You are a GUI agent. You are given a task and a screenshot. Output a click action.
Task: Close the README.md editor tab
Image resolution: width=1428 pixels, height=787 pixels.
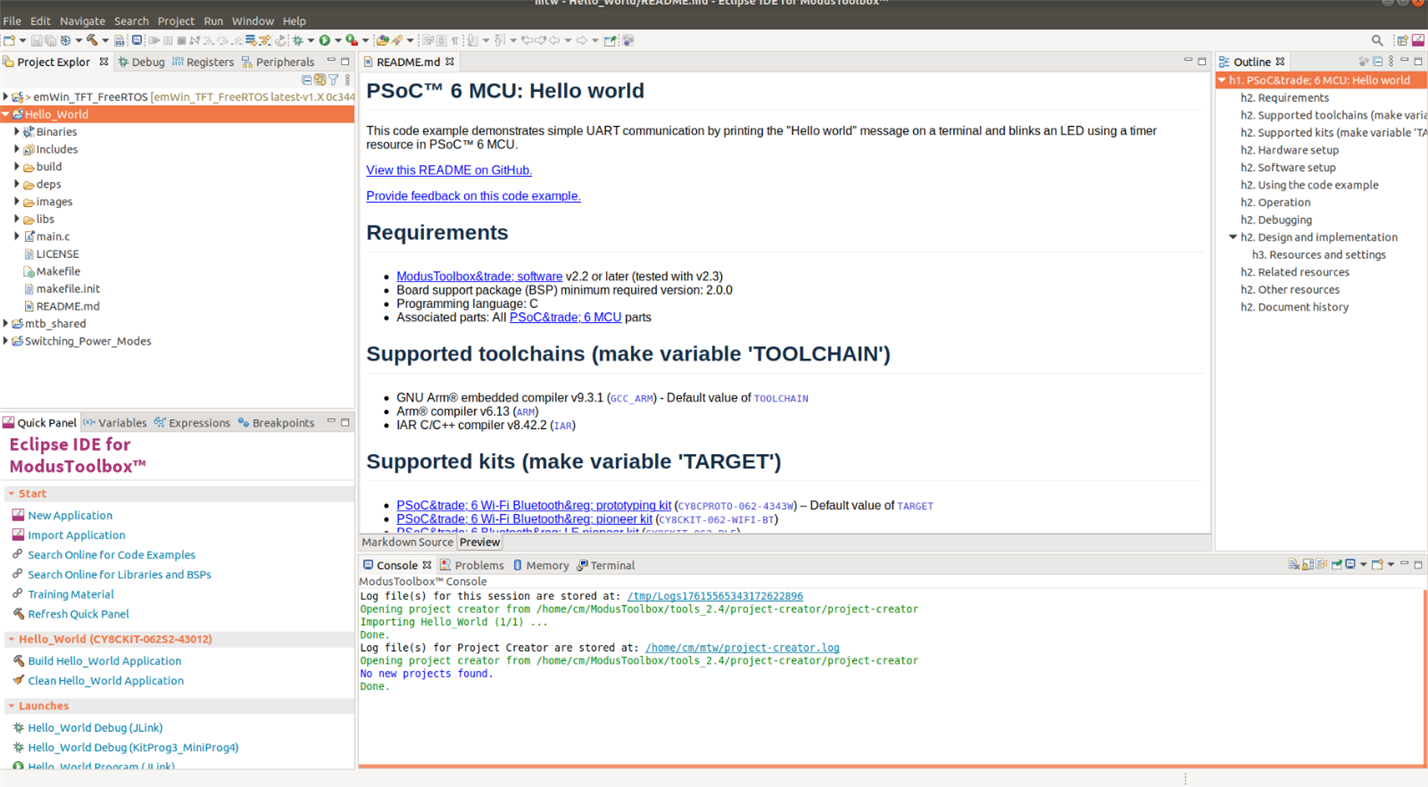pos(450,62)
